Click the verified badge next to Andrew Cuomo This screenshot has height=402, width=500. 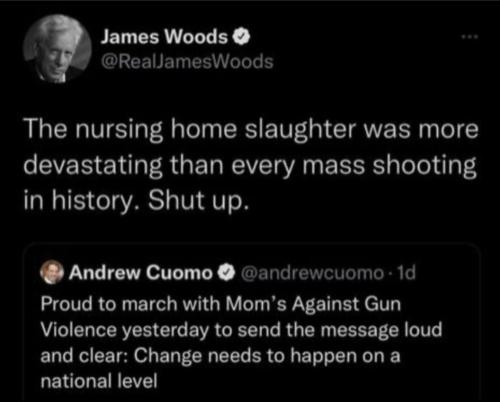[x=226, y=273]
